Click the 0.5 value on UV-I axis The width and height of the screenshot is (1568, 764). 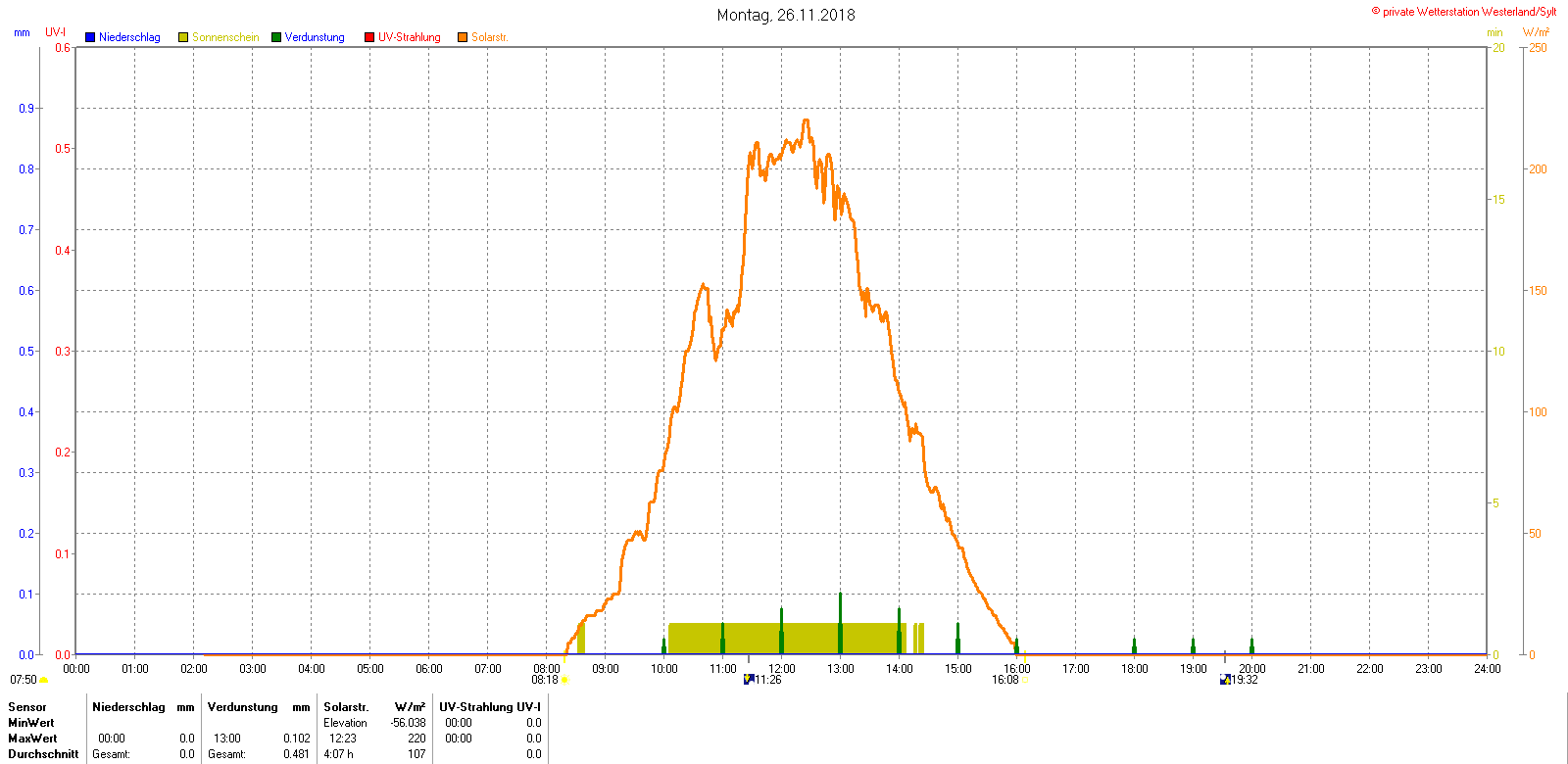coord(63,149)
